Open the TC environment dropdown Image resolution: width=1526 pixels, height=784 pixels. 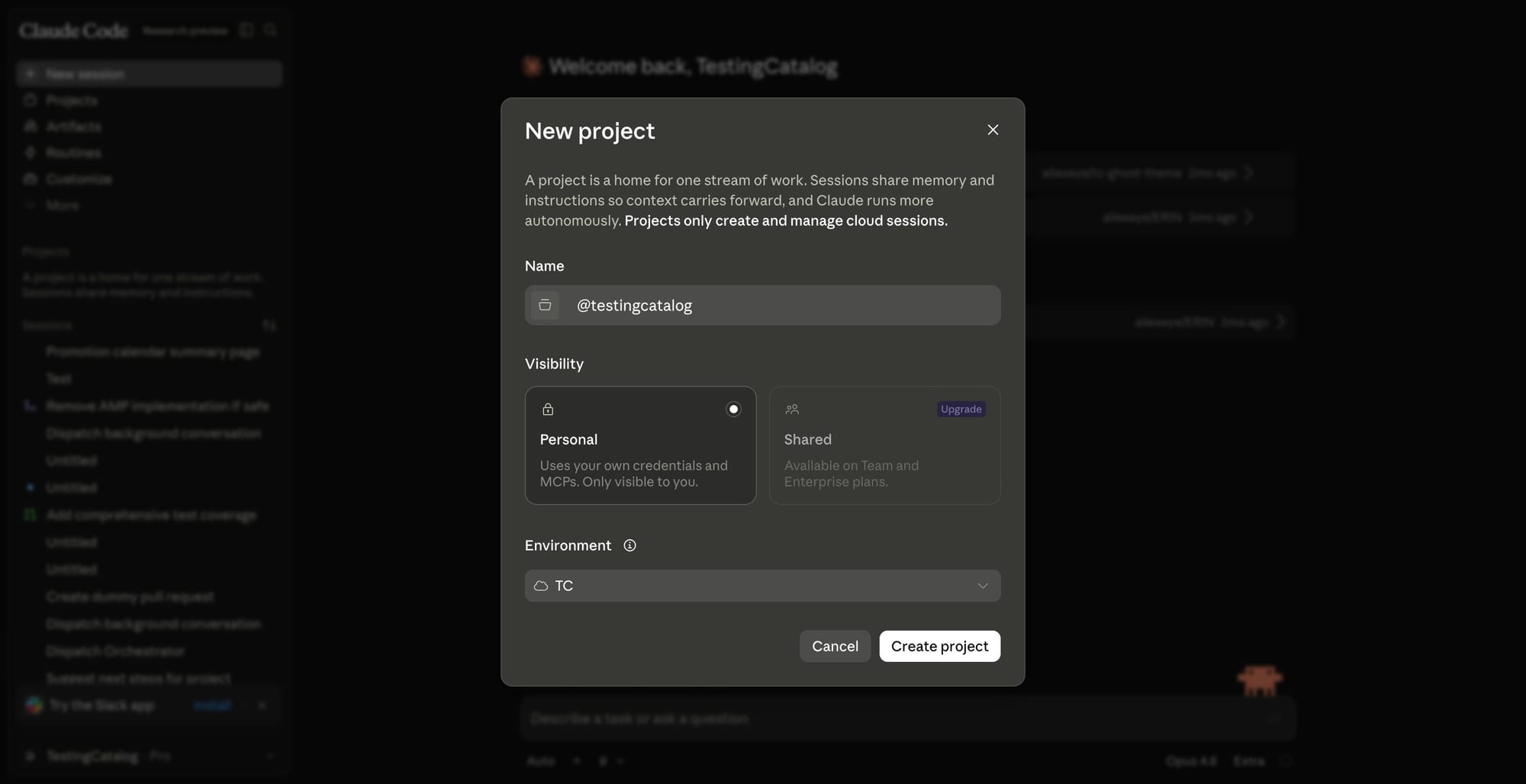pos(762,586)
